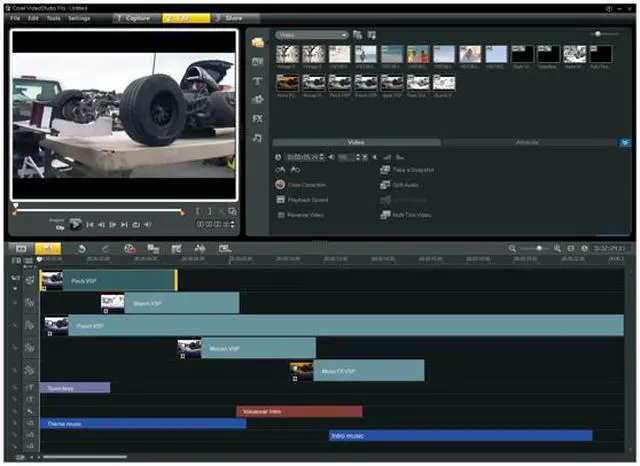Switch to Timeline view
The image size is (640, 466).
[x=48, y=248]
